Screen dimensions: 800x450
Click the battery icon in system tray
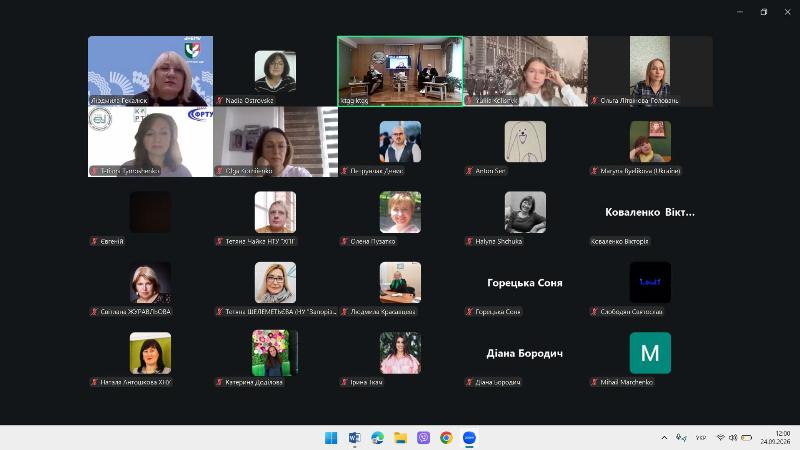746,438
